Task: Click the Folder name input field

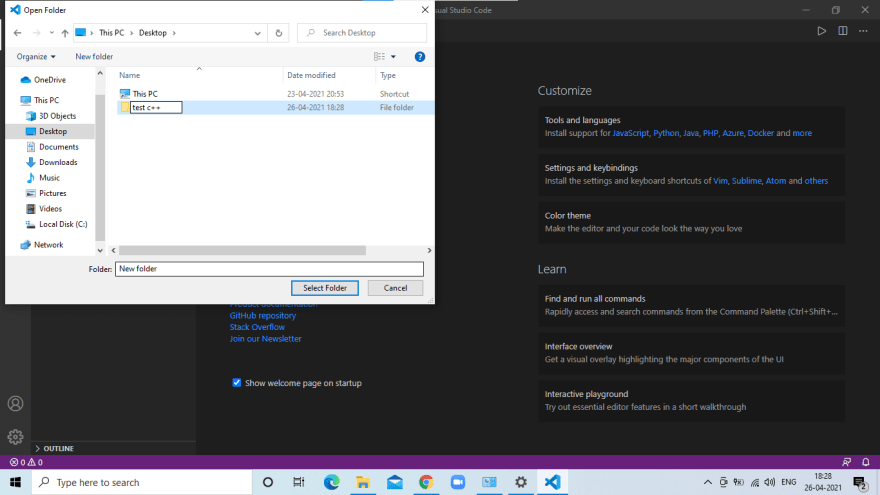Action: coord(269,269)
